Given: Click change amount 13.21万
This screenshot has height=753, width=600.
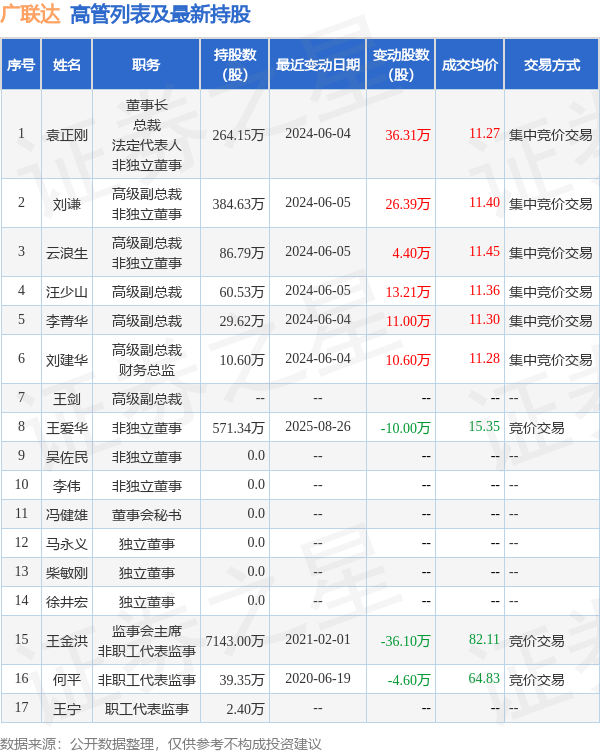Looking at the screenshot, I should coord(407,291).
